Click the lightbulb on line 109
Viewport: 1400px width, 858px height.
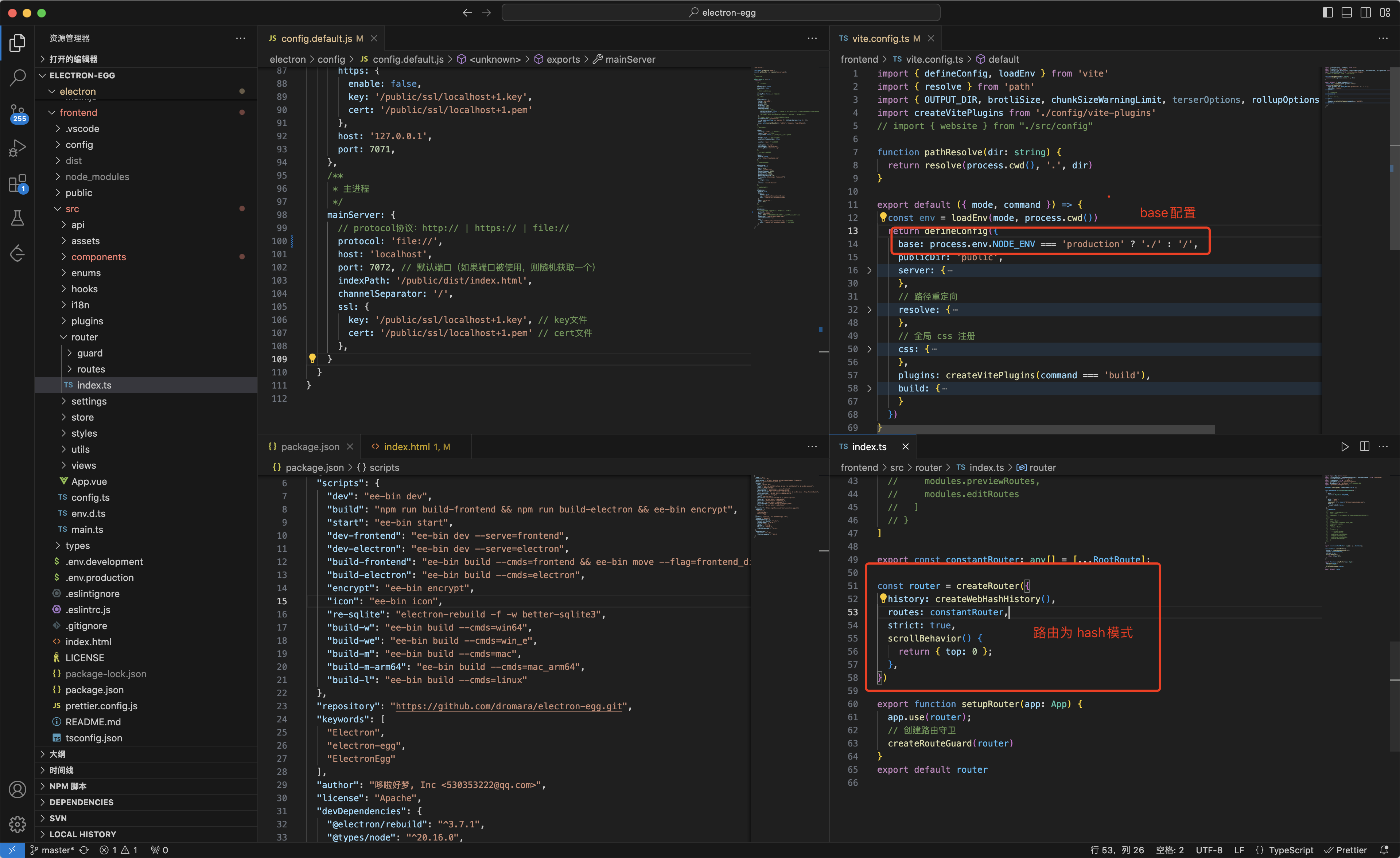(312, 359)
